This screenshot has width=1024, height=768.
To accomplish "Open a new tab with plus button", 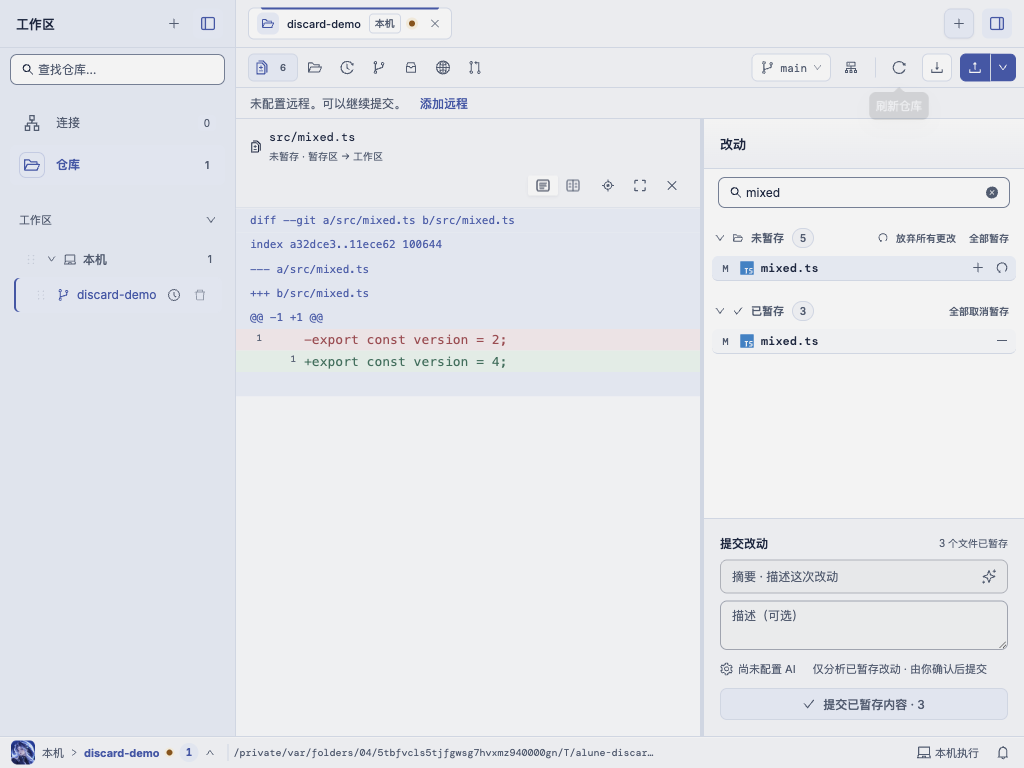I will [959, 24].
